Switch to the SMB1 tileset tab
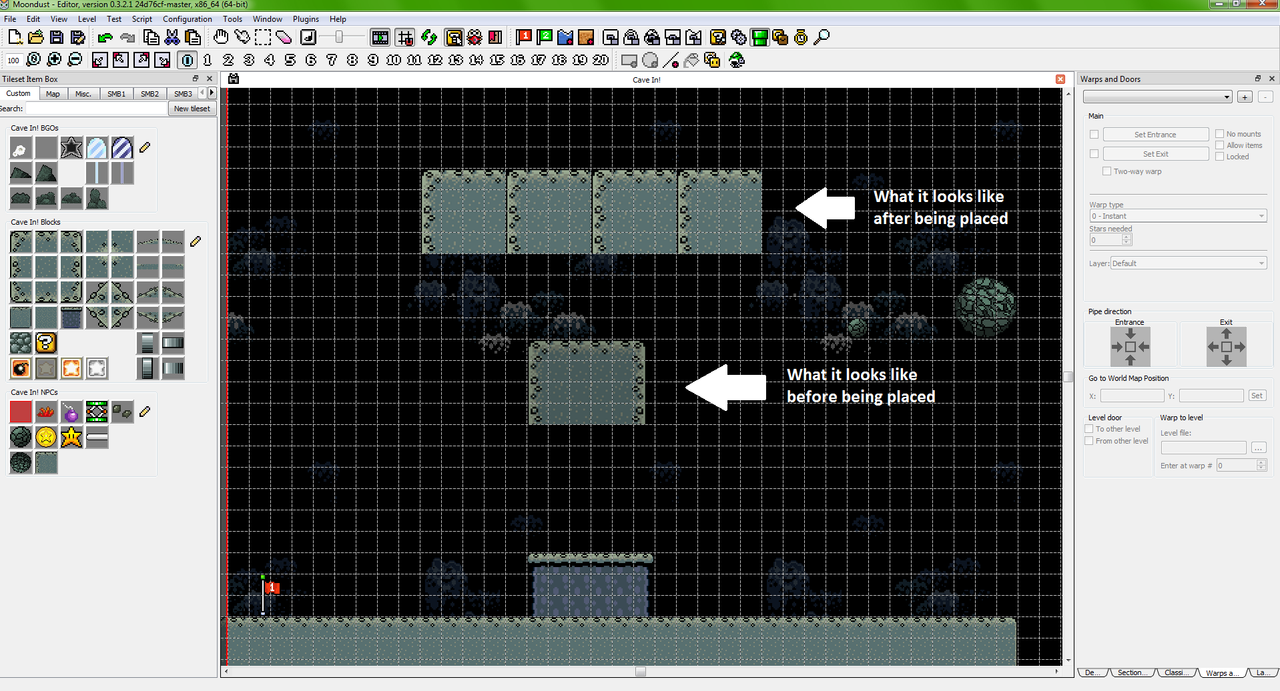Viewport: 1280px width, 691px height. click(x=116, y=93)
